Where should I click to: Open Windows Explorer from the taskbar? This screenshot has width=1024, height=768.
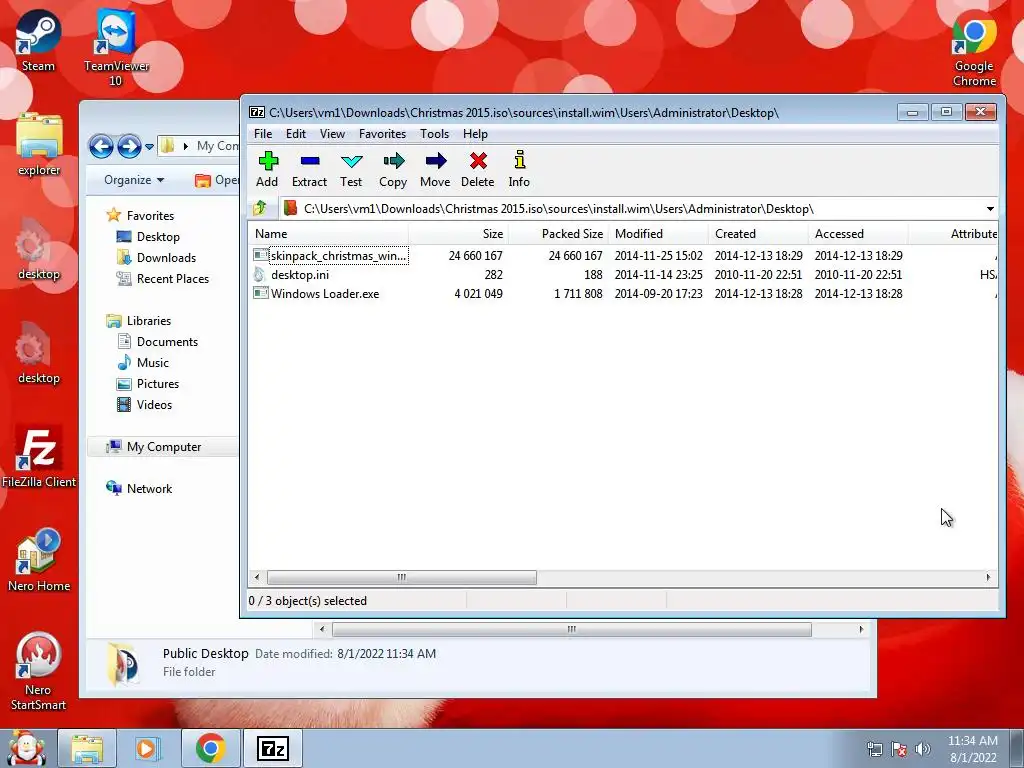pos(87,748)
